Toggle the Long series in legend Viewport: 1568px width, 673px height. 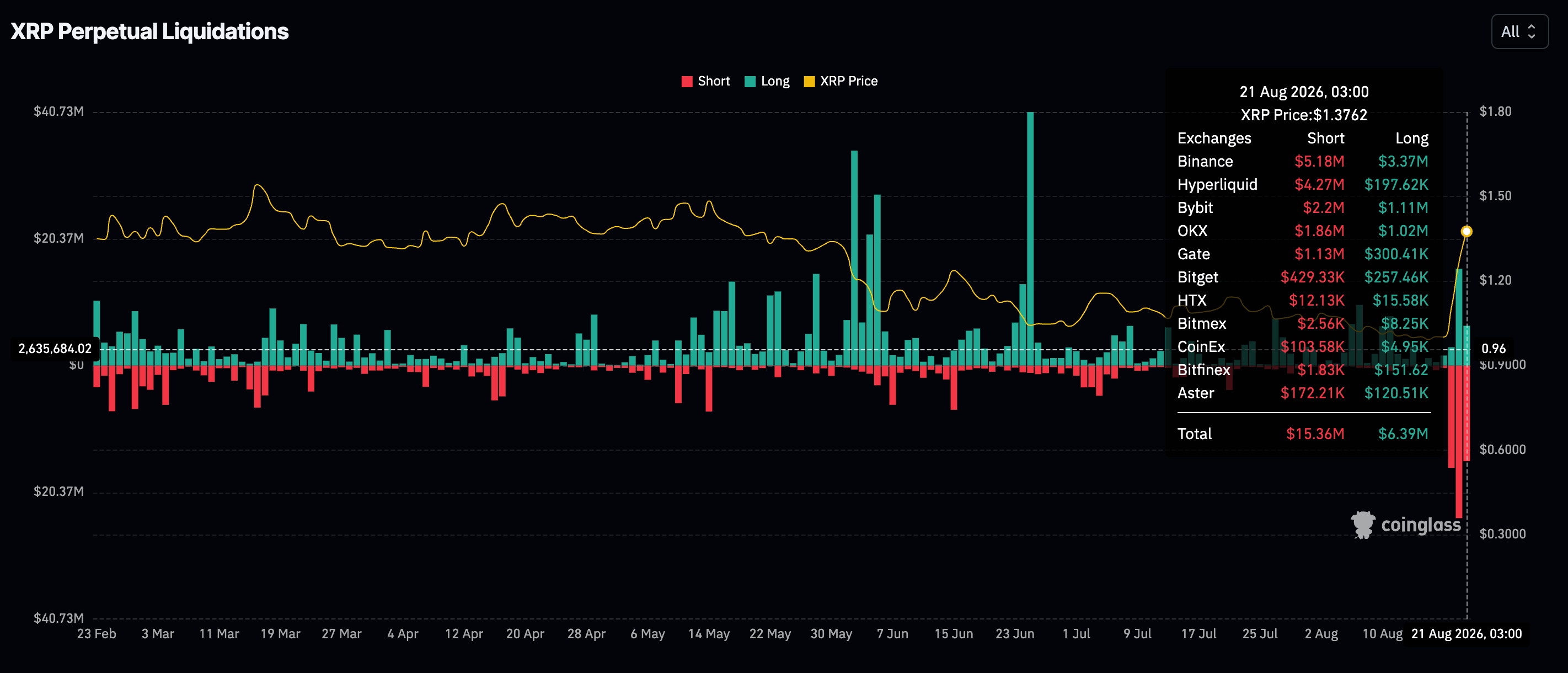(x=767, y=82)
